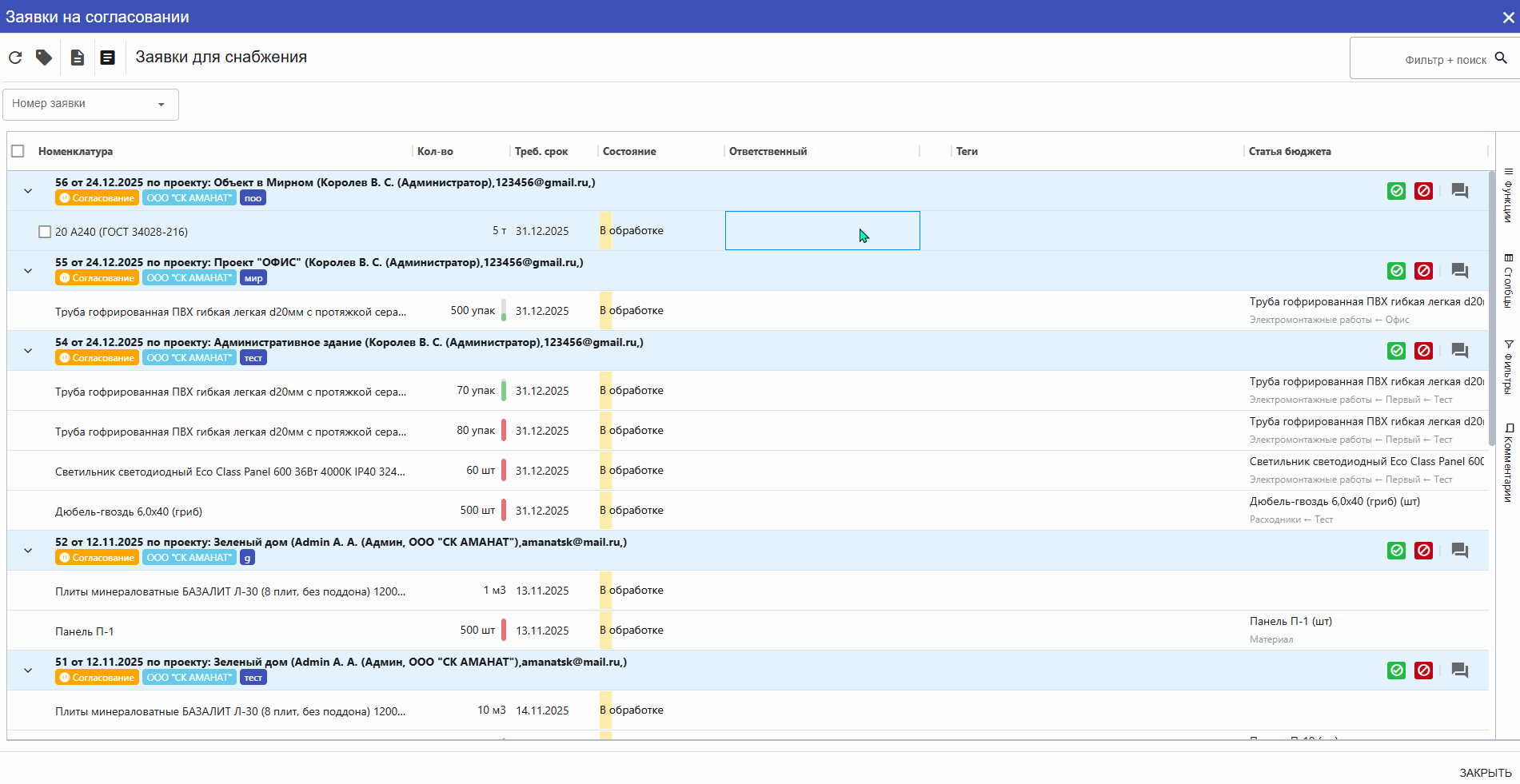Open the Номер заявки dropdown
1520x784 pixels.
(90, 104)
